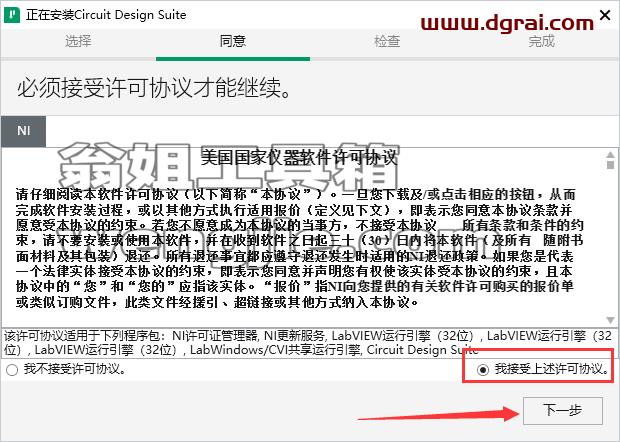
Task: Switch to the 完成 step tab
Action: click(x=542, y=41)
